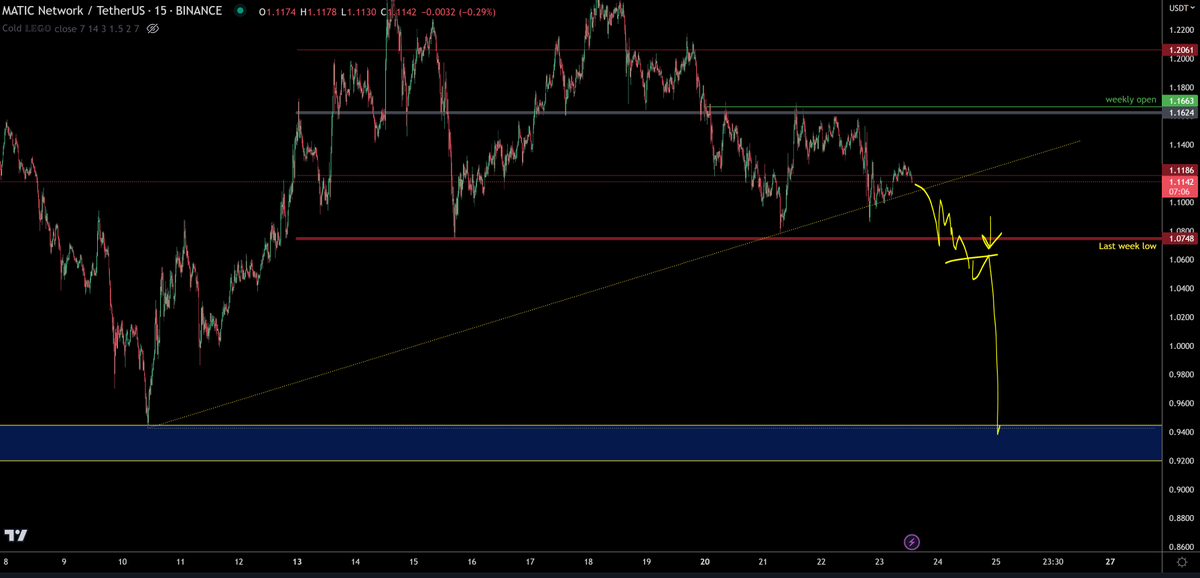Open the purple lightning events icon

point(912,542)
